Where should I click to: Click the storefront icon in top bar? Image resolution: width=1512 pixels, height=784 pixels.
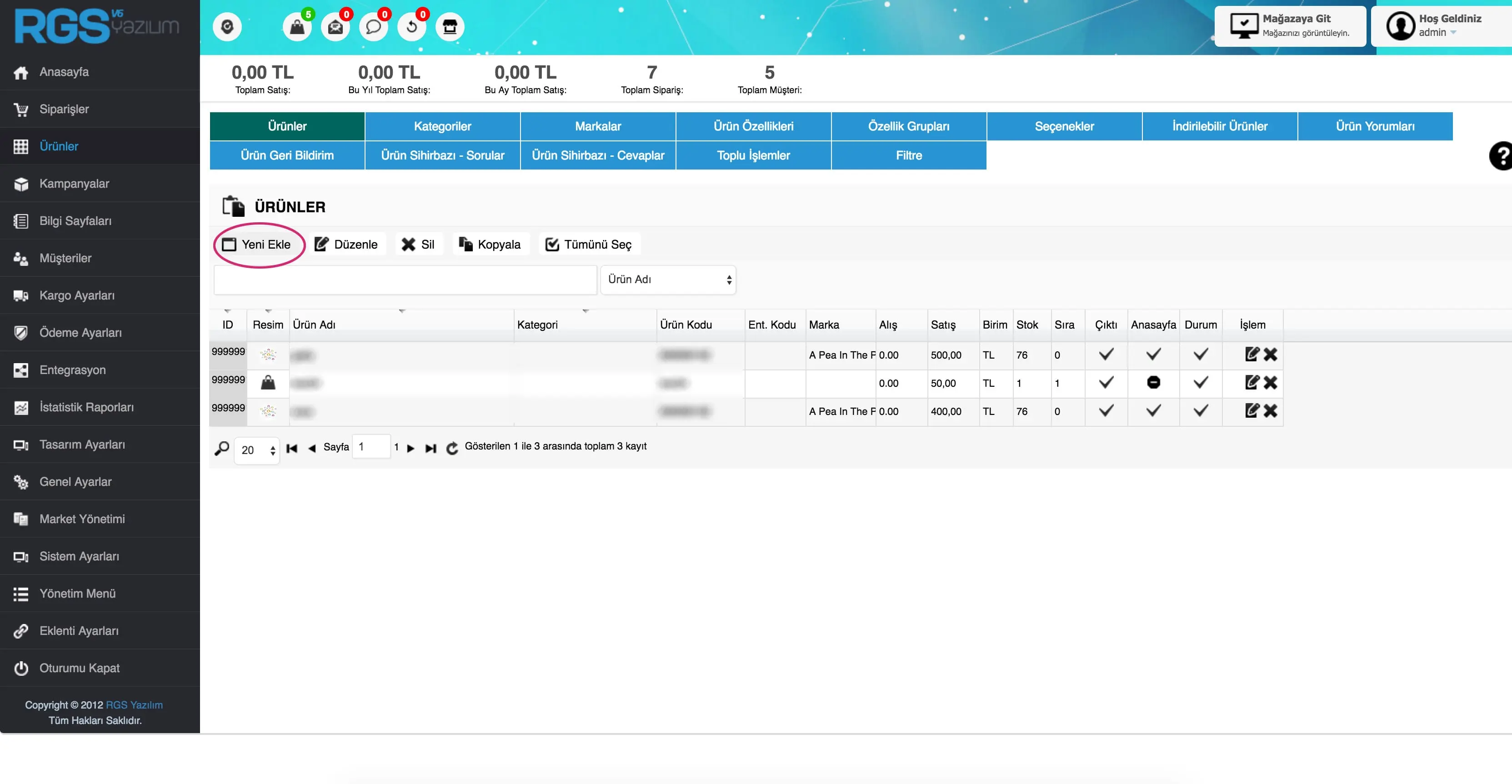(x=450, y=27)
